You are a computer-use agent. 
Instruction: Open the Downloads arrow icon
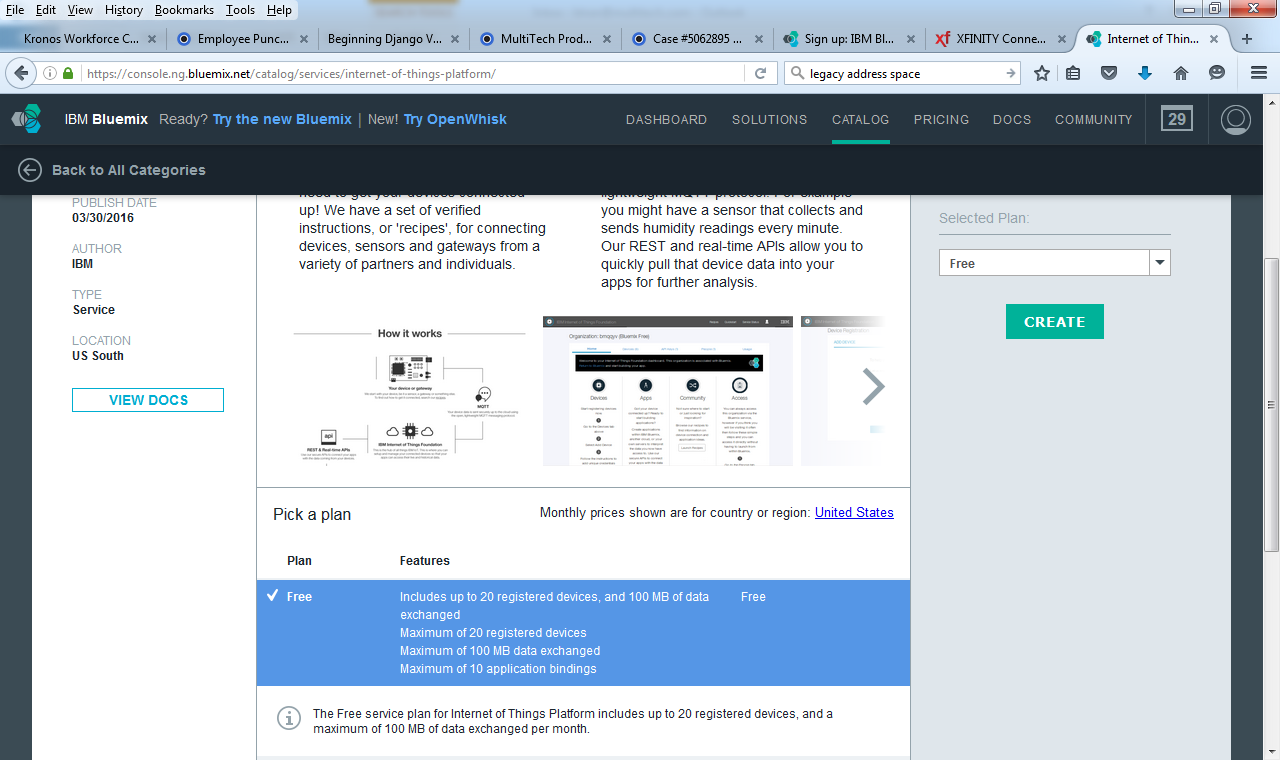1145,73
